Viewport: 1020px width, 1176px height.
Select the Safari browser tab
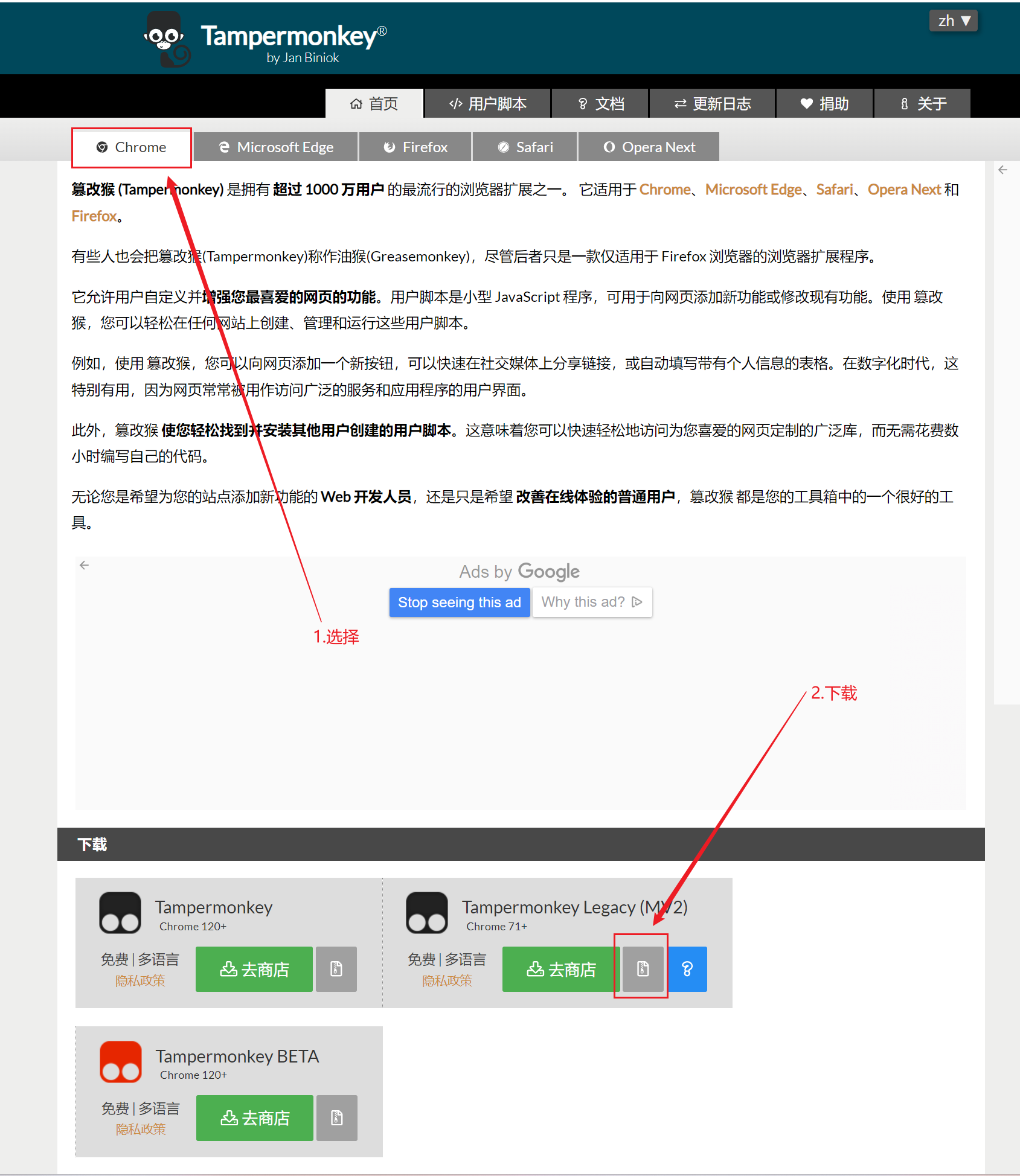point(525,147)
